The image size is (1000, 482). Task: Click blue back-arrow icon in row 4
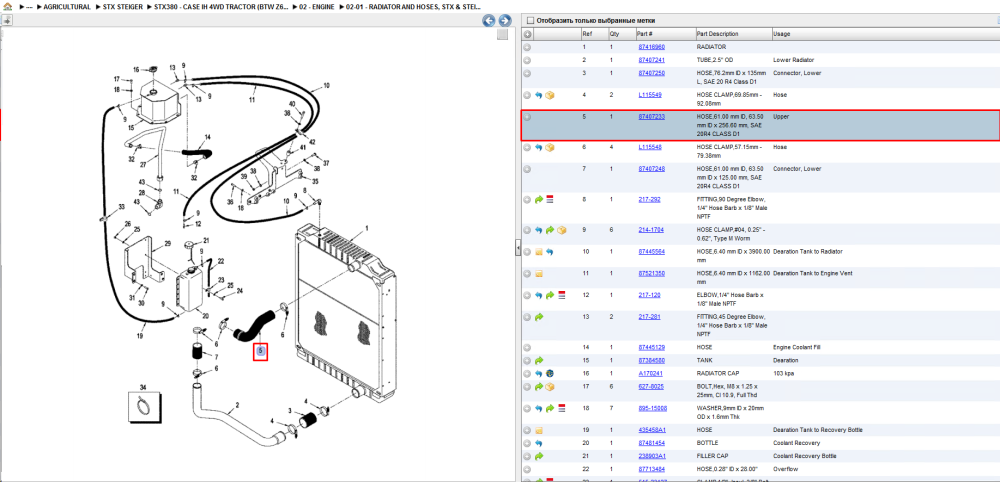pyautogui.click(x=539, y=95)
